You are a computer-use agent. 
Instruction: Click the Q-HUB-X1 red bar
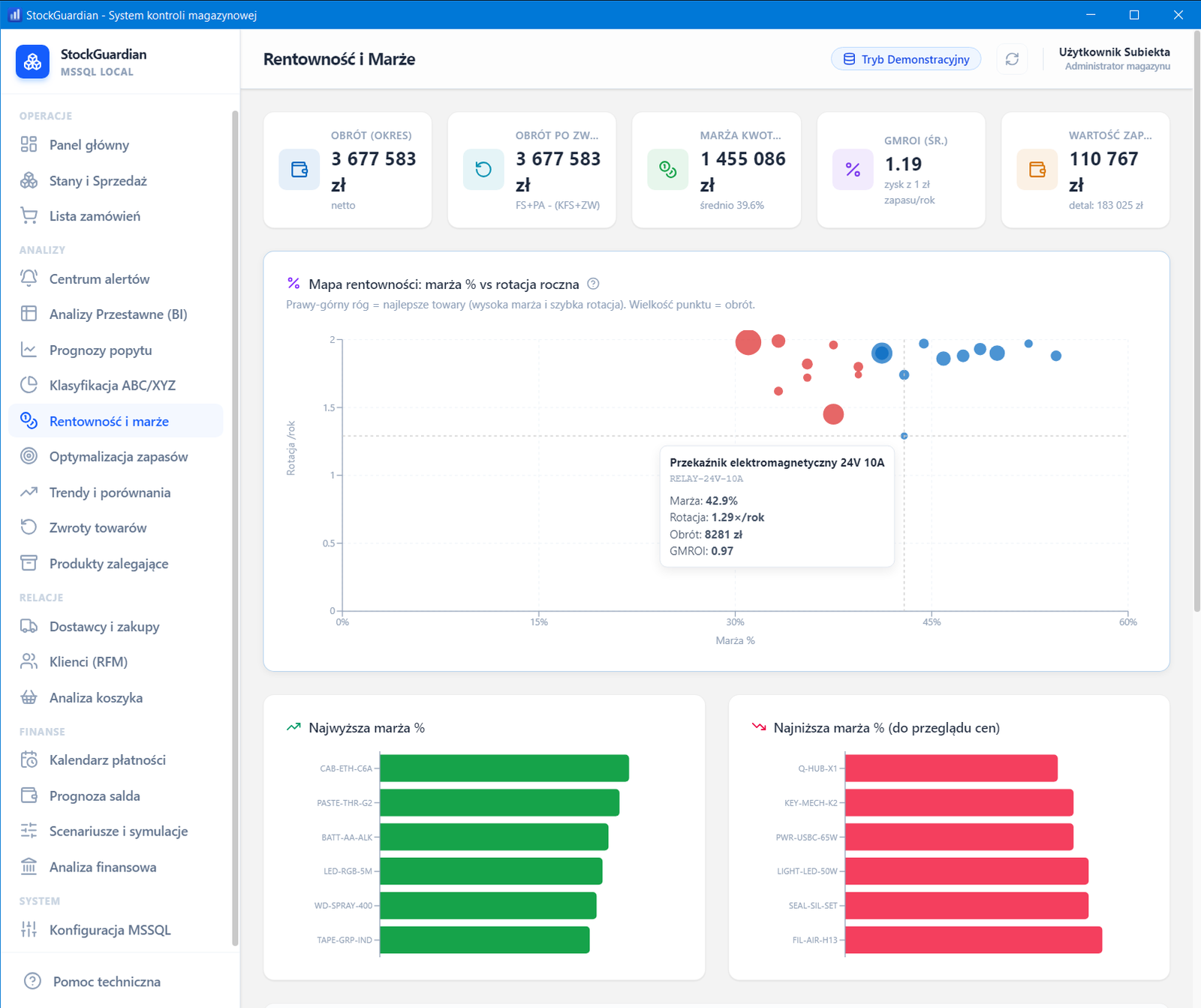[952, 769]
